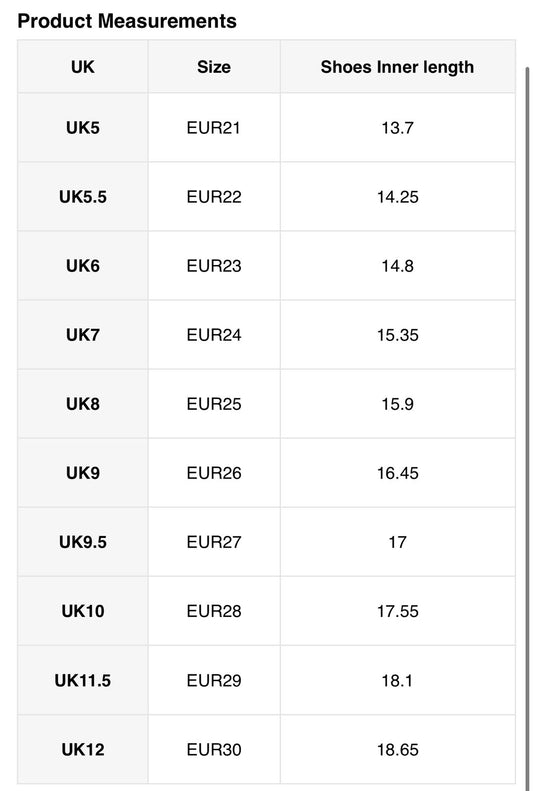Viewport: 533px width, 791px height.
Task: Select the UK8 row label
Action: click(x=83, y=404)
